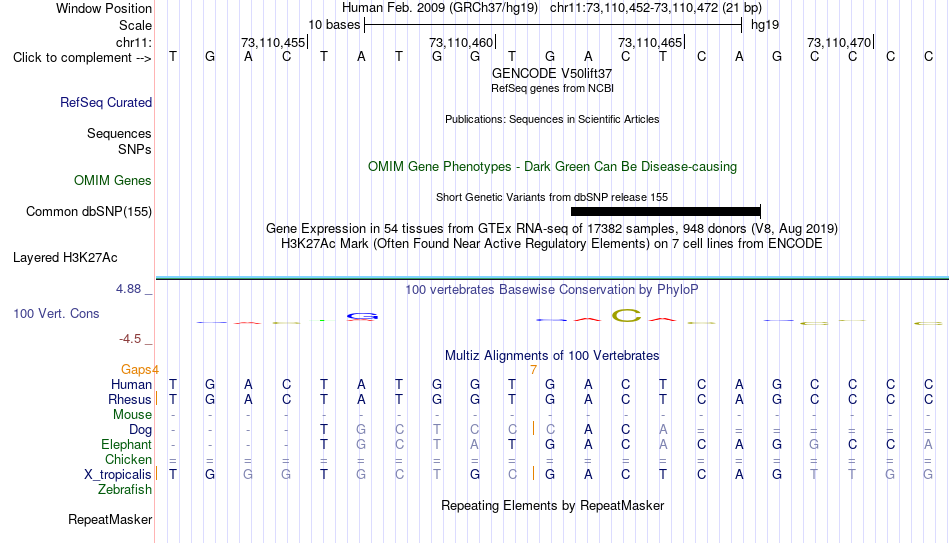Click the OMIM Gene Phenotypes green title
This screenshot has width=950, height=543.
tap(552, 167)
